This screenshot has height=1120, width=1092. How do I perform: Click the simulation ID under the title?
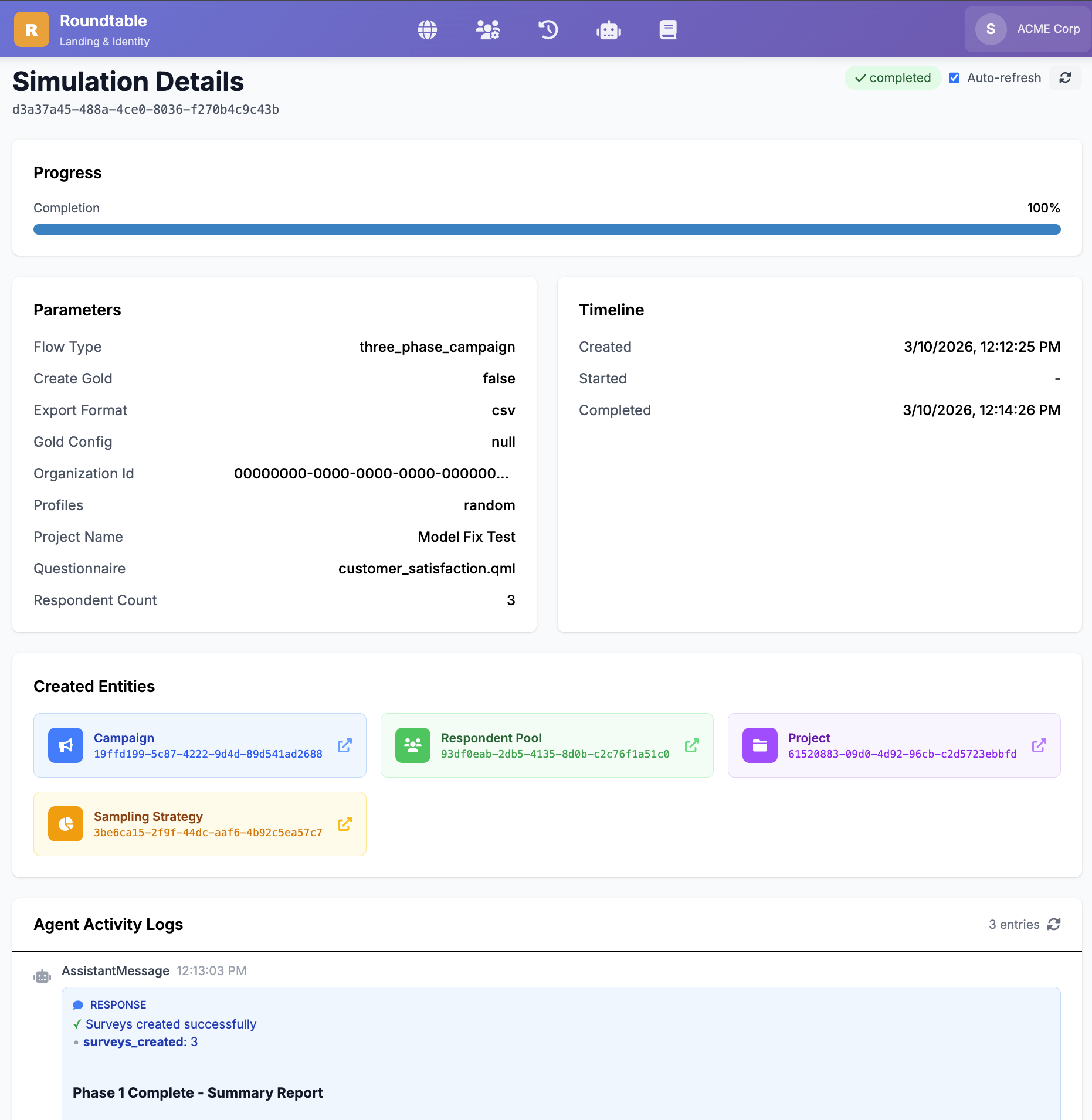(x=145, y=110)
